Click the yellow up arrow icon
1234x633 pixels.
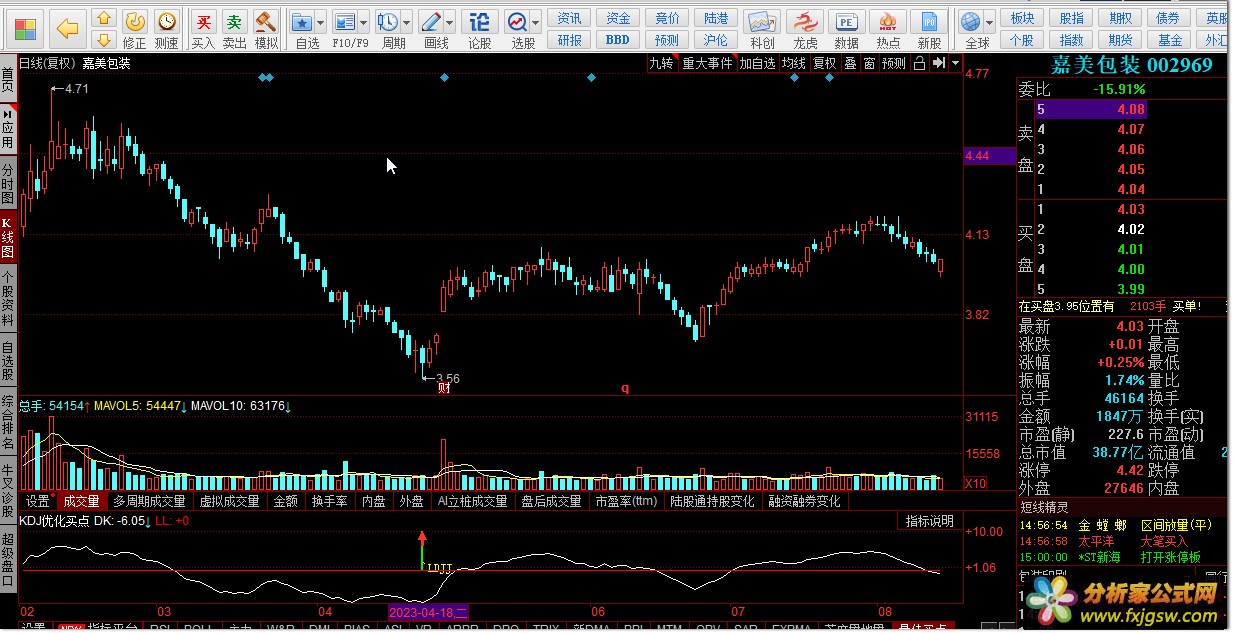(x=102, y=19)
